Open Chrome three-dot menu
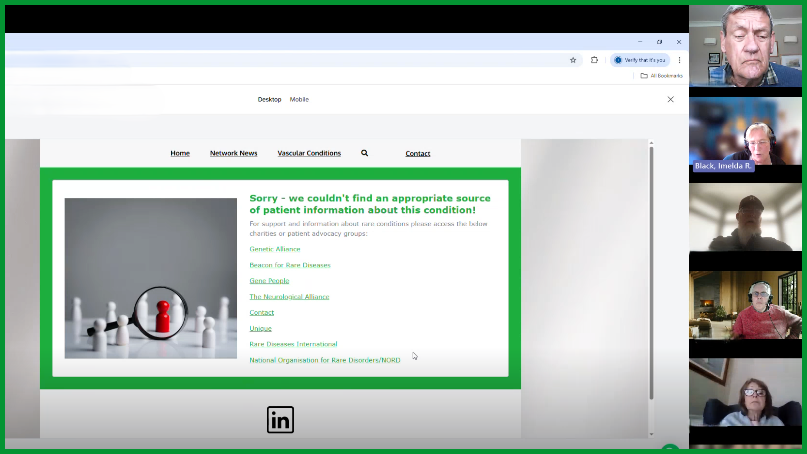 [x=680, y=60]
